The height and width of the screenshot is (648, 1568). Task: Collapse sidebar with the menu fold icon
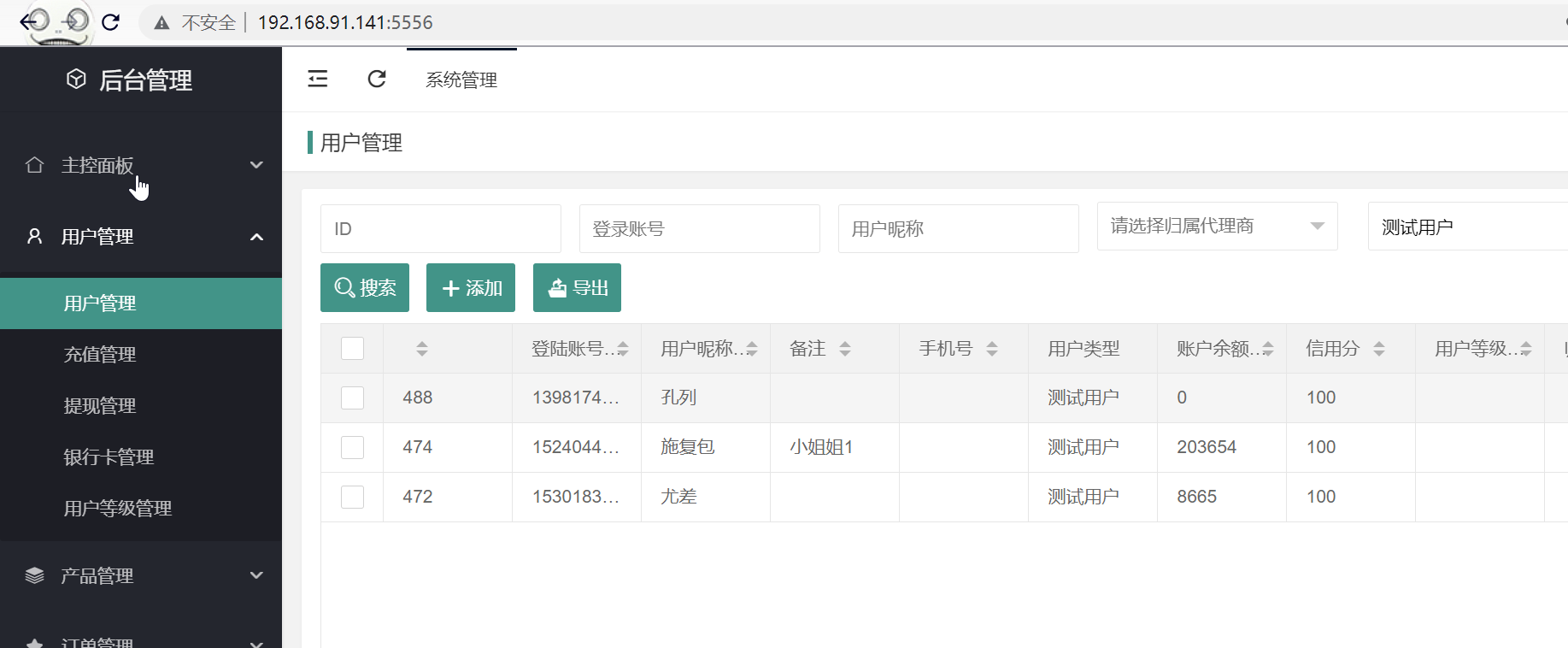point(318,79)
